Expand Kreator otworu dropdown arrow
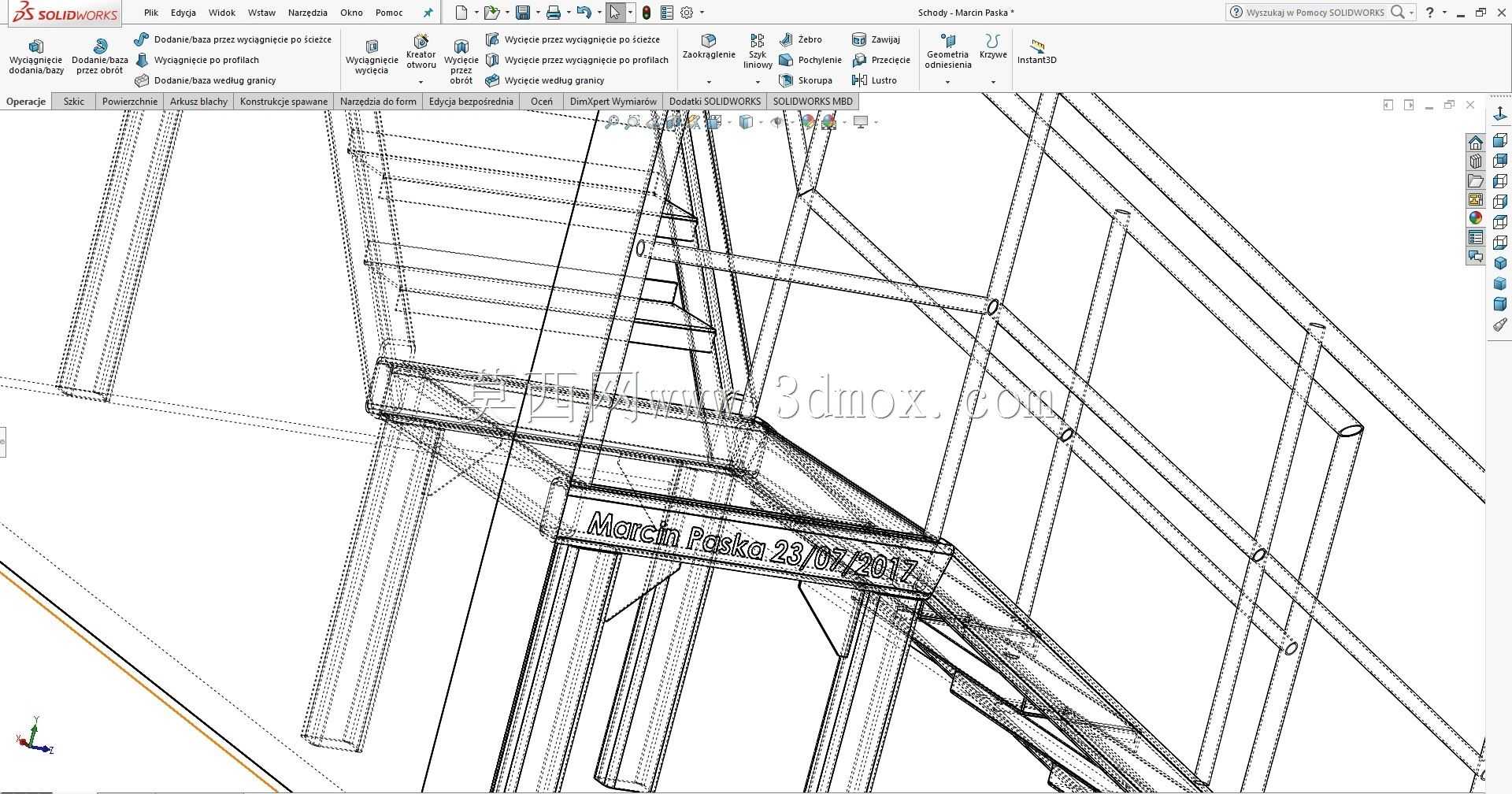The width and height of the screenshot is (1512, 794). pos(421,82)
